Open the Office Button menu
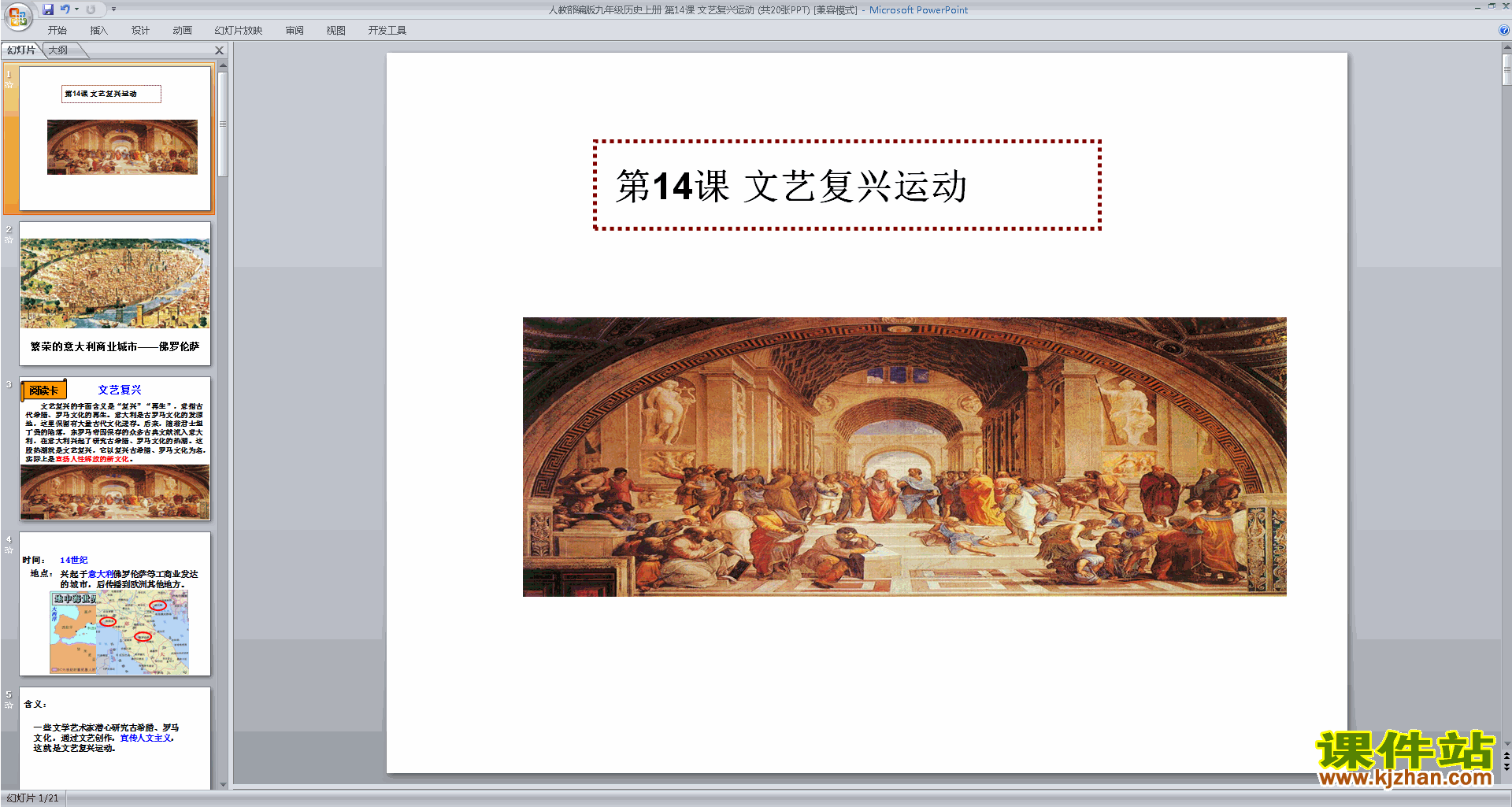 click(17, 15)
